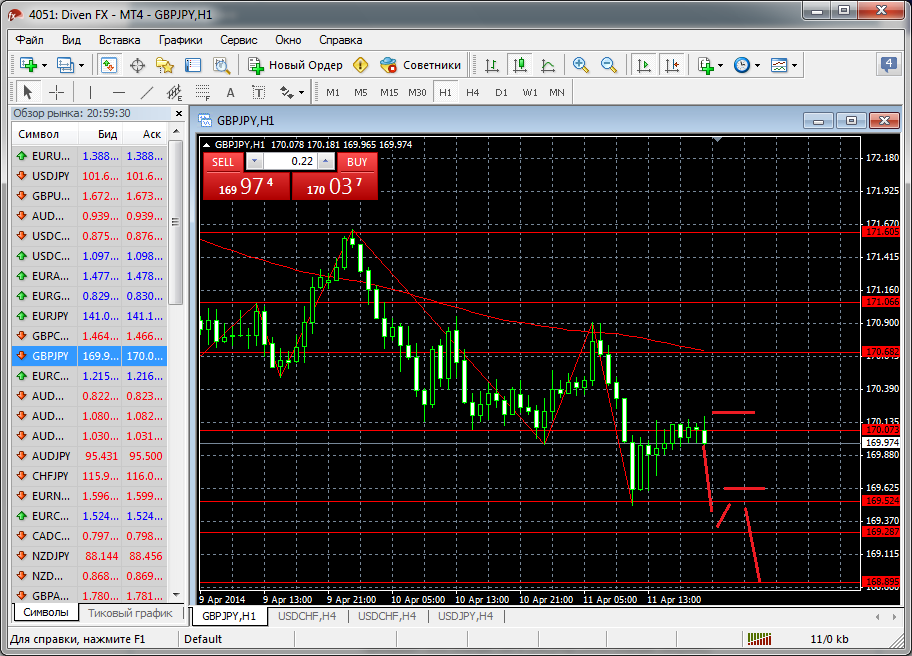Viewport: 912px width, 656px height.
Task: Select the text label T tool
Action: 258,92
